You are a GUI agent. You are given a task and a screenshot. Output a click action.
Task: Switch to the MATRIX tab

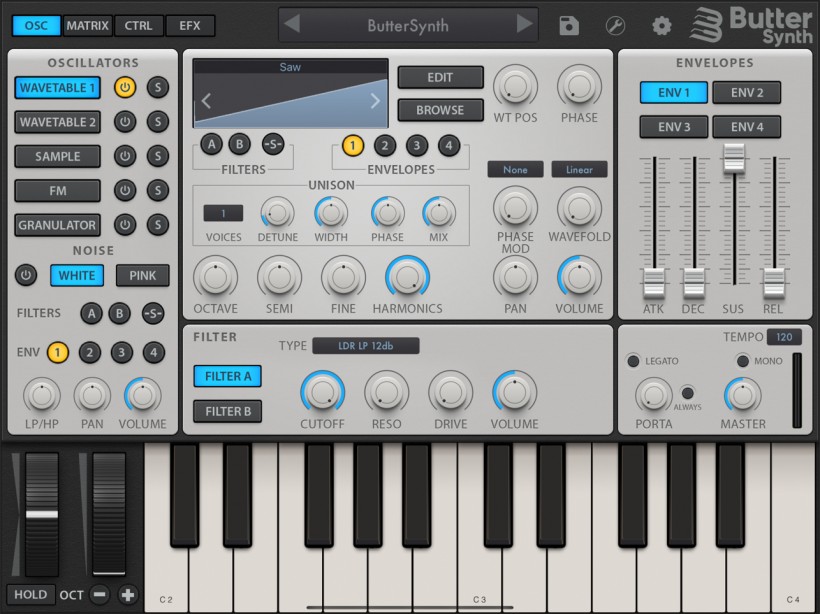pos(88,26)
